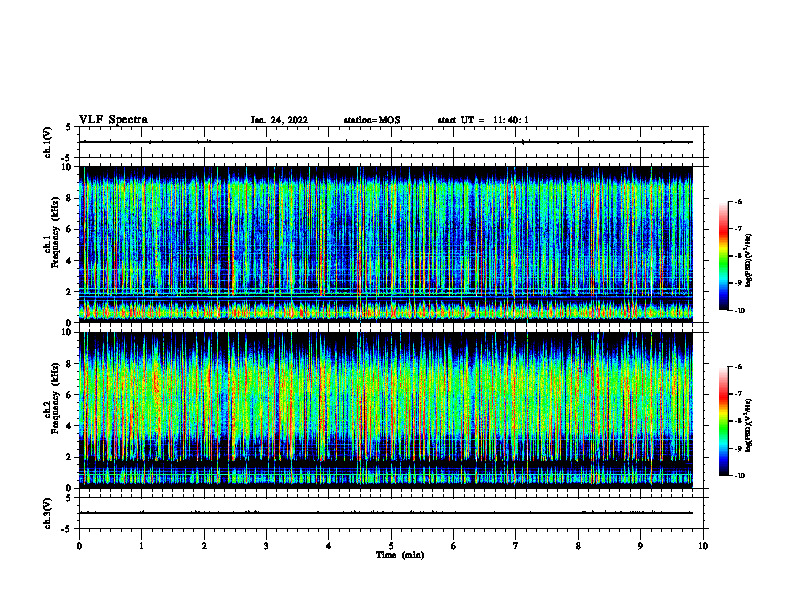The width and height of the screenshot is (792, 612).
Task: Click the "5" tick label of the ch.1(V) panel
Action: click(69, 127)
